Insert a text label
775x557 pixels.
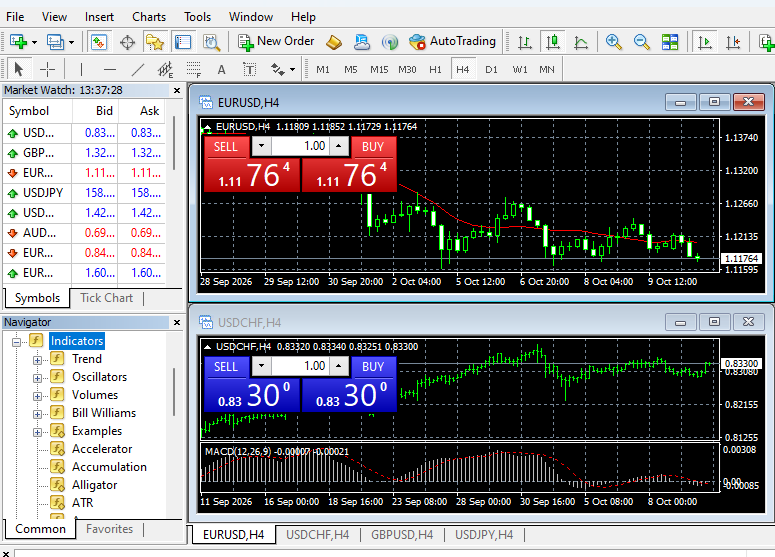click(250, 69)
